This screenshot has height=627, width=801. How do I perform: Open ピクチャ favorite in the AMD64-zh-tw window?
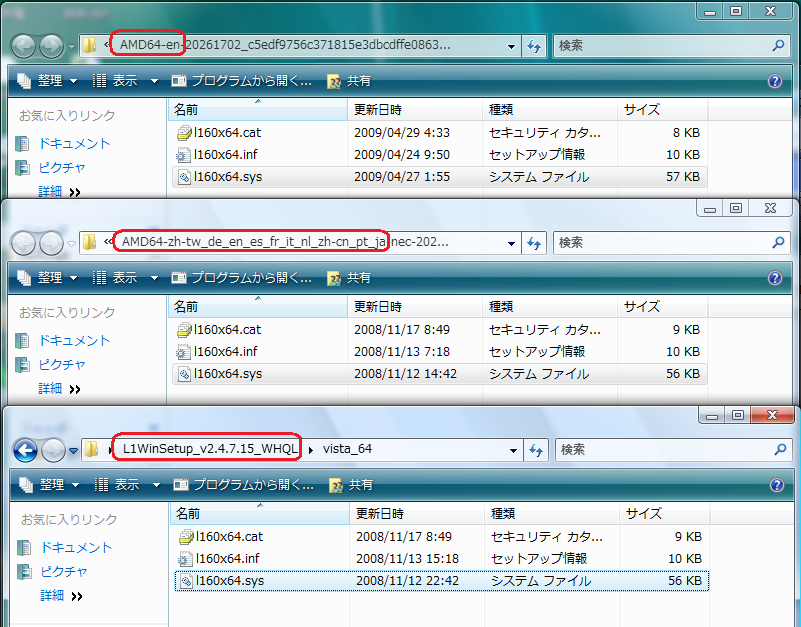(62, 364)
